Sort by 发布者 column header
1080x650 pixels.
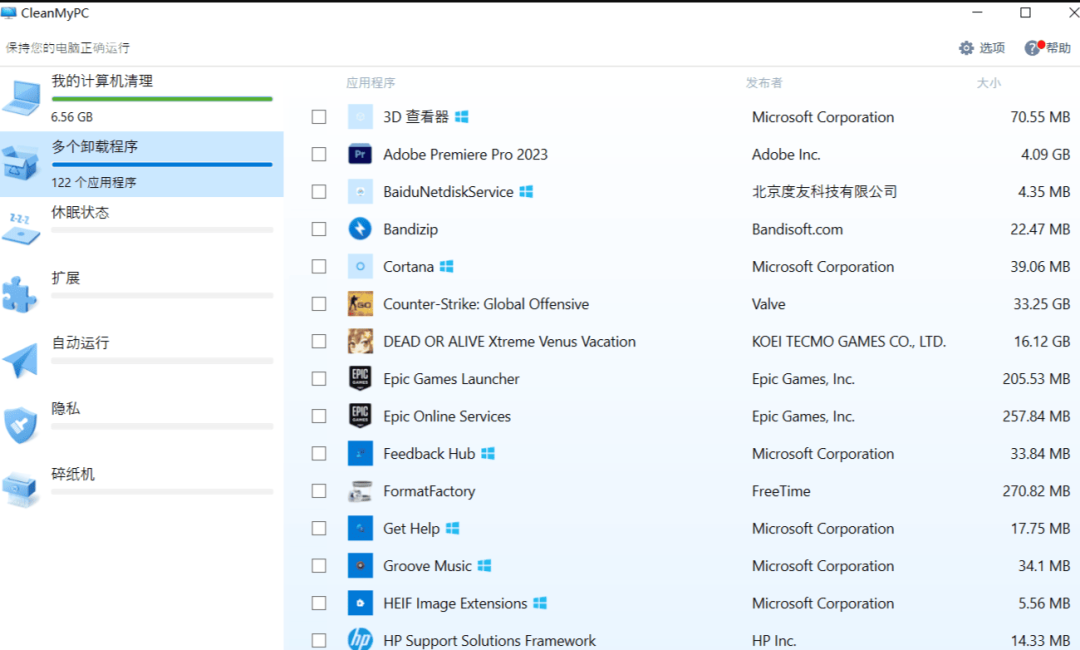764,83
